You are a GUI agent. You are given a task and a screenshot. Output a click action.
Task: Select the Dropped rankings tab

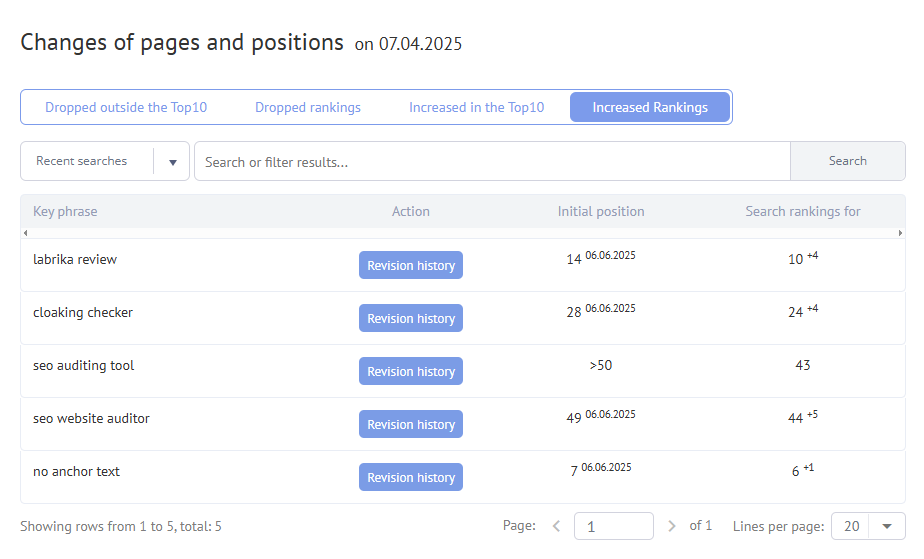tap(307, 107)
